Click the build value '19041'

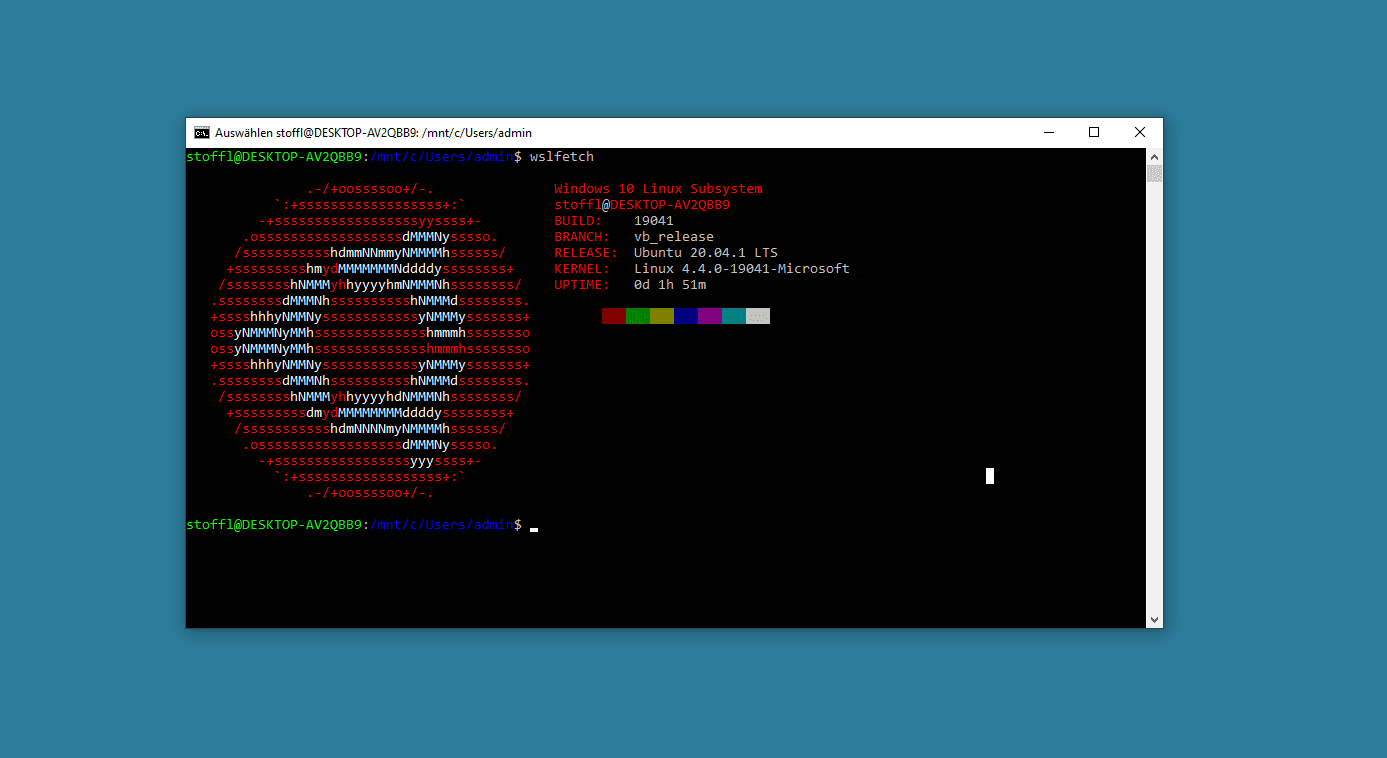654,221
